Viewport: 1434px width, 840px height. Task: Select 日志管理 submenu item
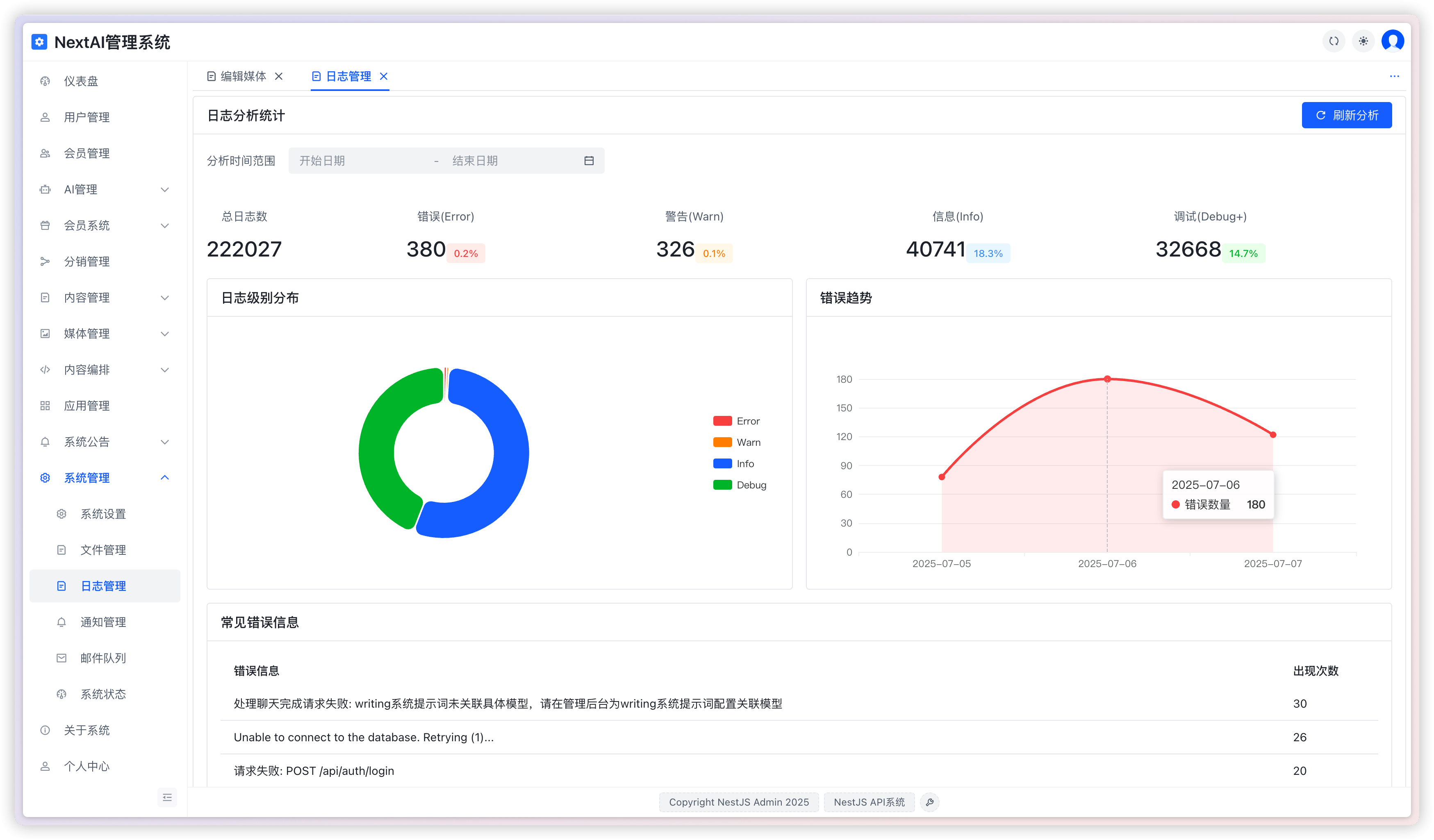[105, 586]
